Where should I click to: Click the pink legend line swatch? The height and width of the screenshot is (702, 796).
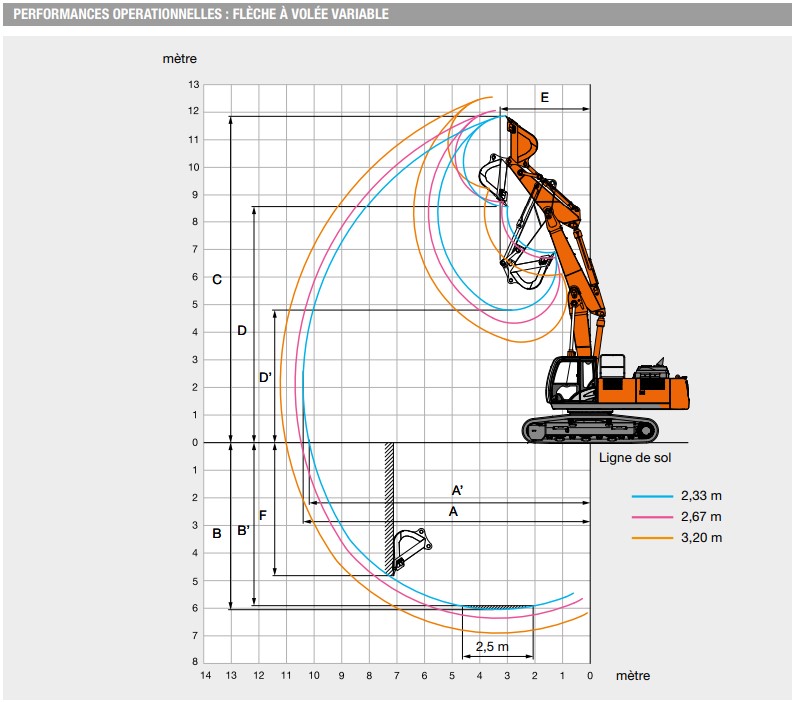[652, 517]
